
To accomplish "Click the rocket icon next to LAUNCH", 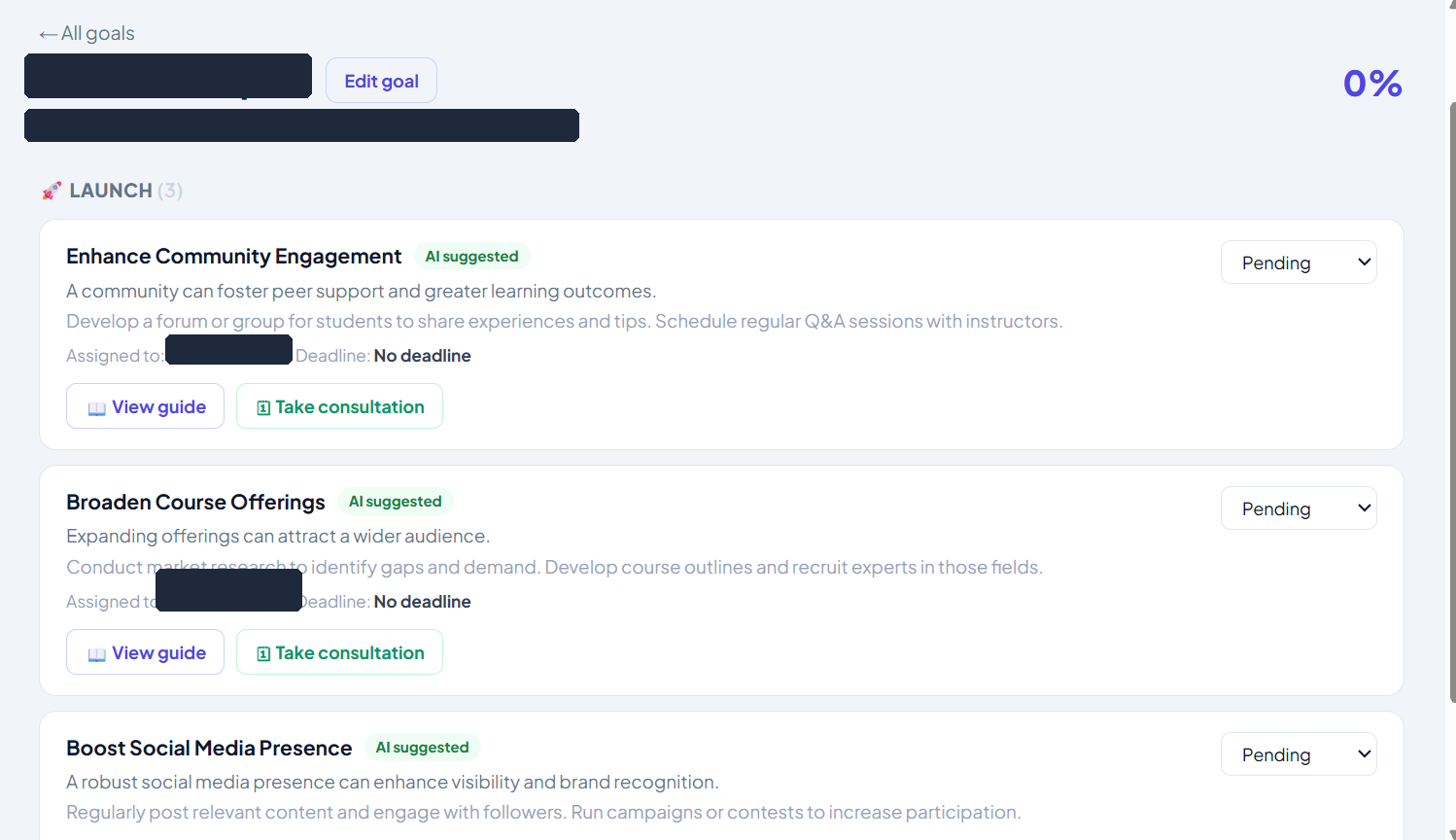I will pos(52,191).
